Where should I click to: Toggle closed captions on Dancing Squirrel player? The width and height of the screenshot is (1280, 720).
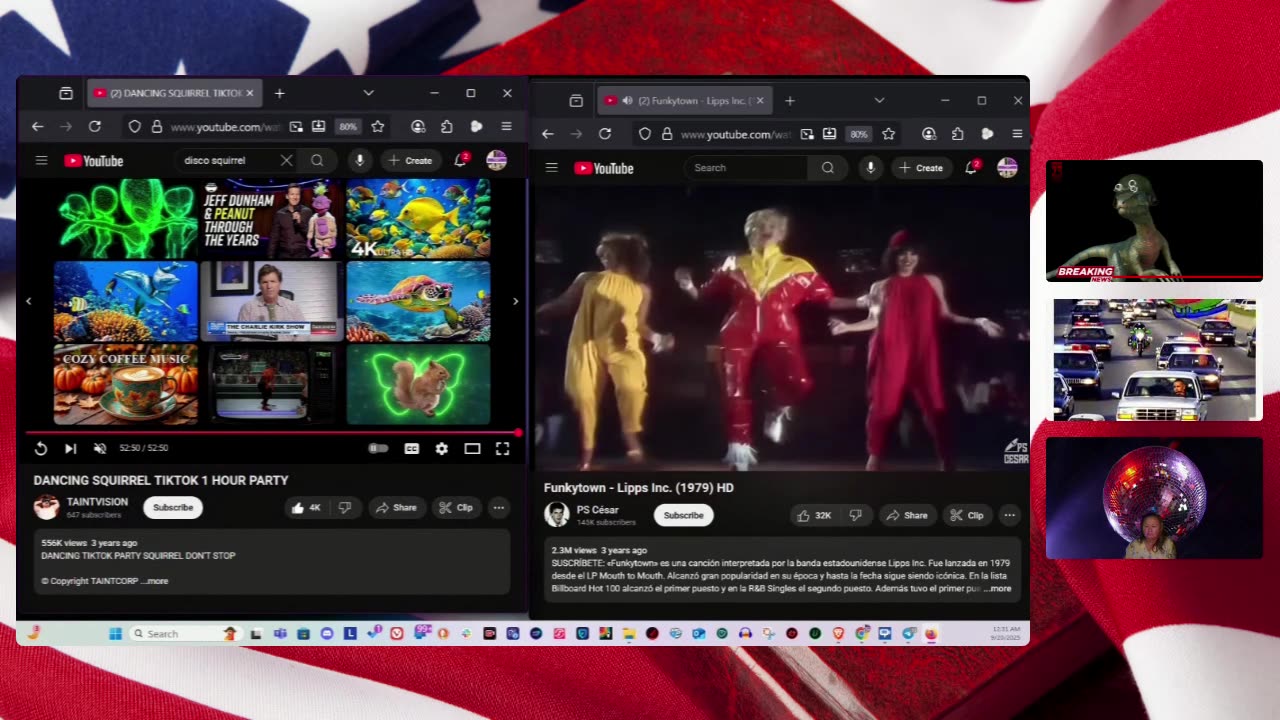(411, 449)
